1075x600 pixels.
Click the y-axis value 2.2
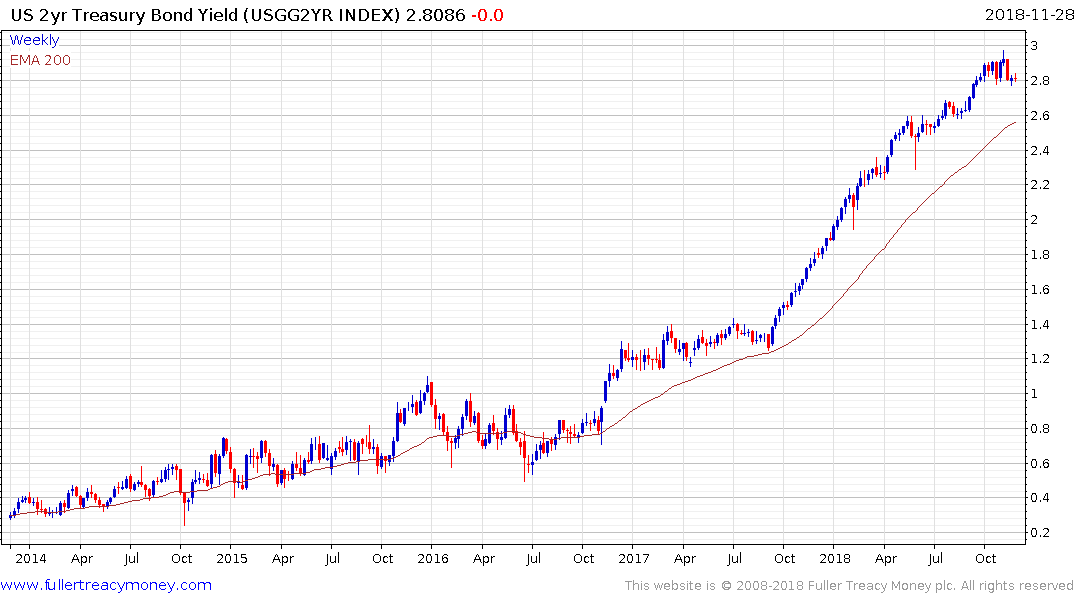(1039, 185)
